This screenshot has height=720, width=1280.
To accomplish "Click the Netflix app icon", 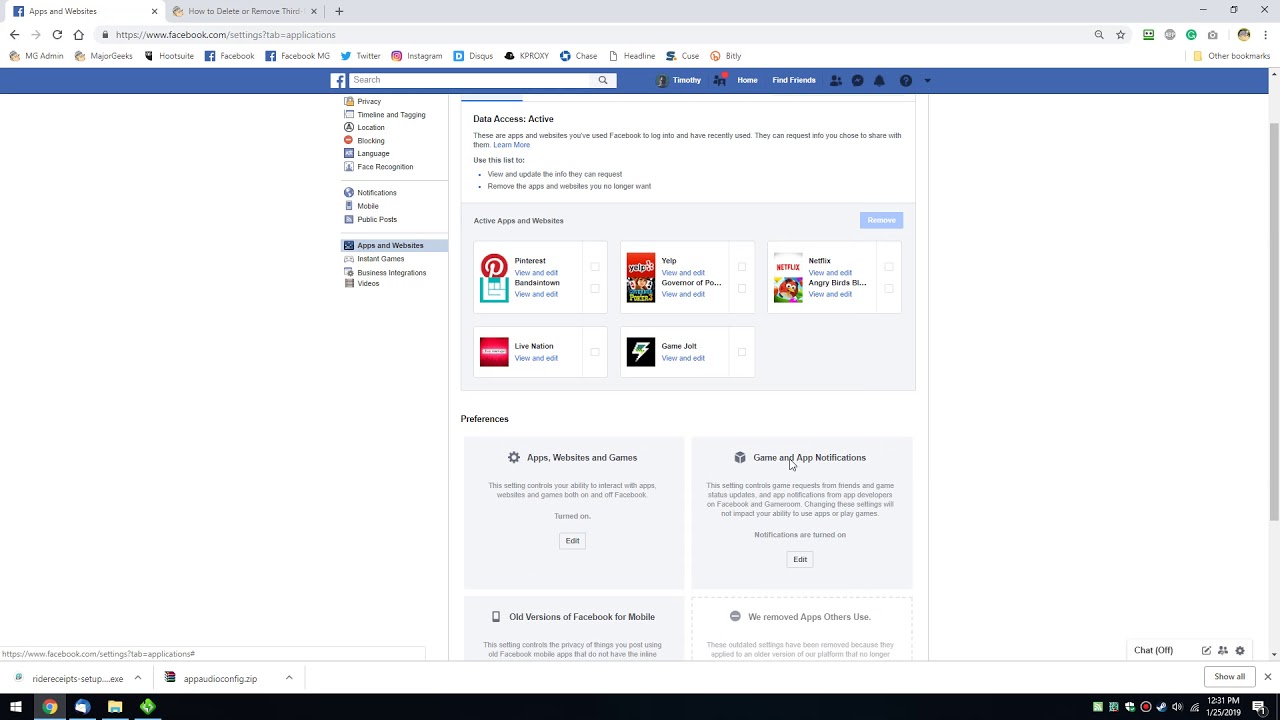I will point(788,267).
